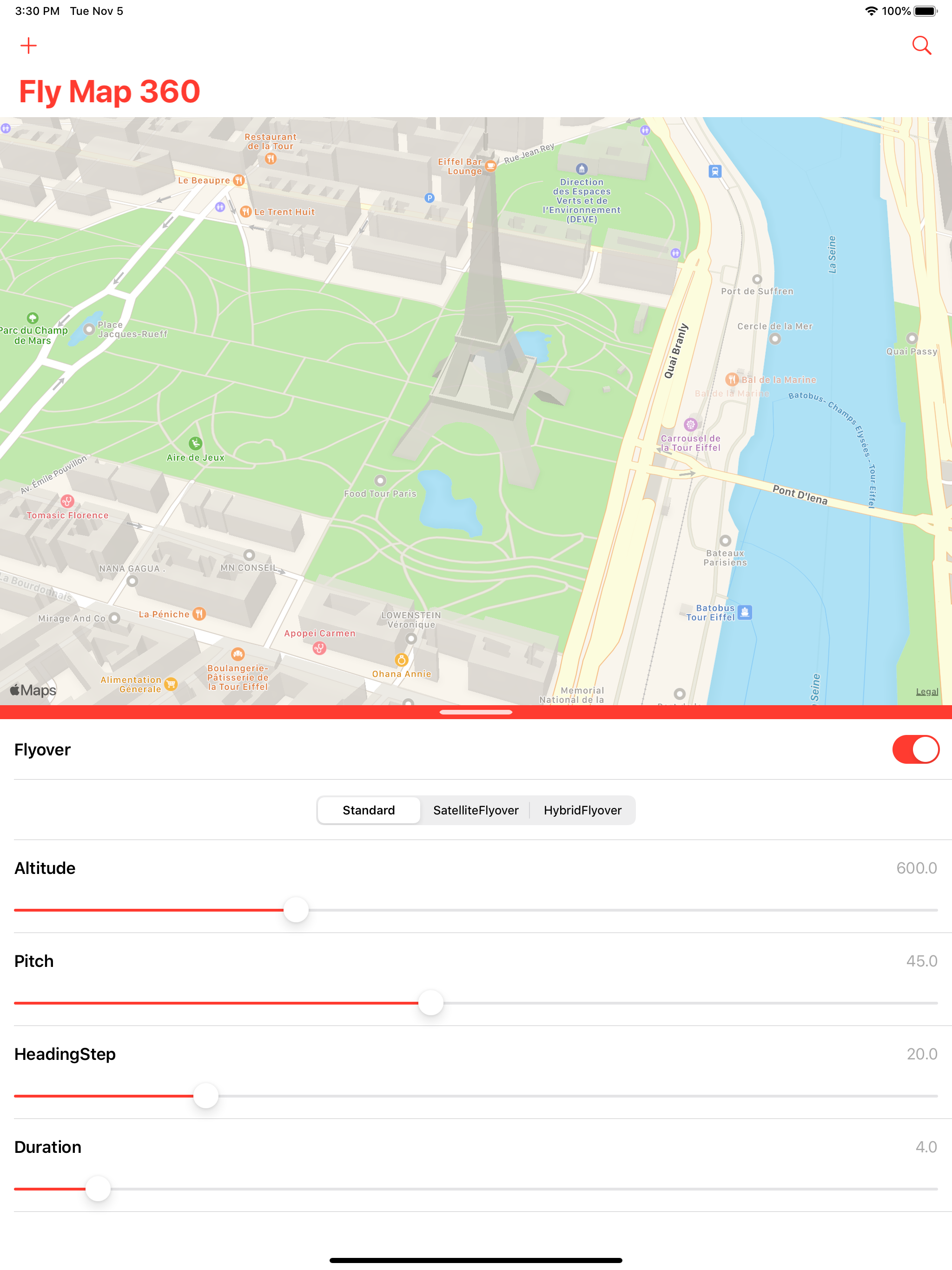Tap the Aire de Jeux playground pin
This screenshot has width=952, height=1270.
pos(196,443)
